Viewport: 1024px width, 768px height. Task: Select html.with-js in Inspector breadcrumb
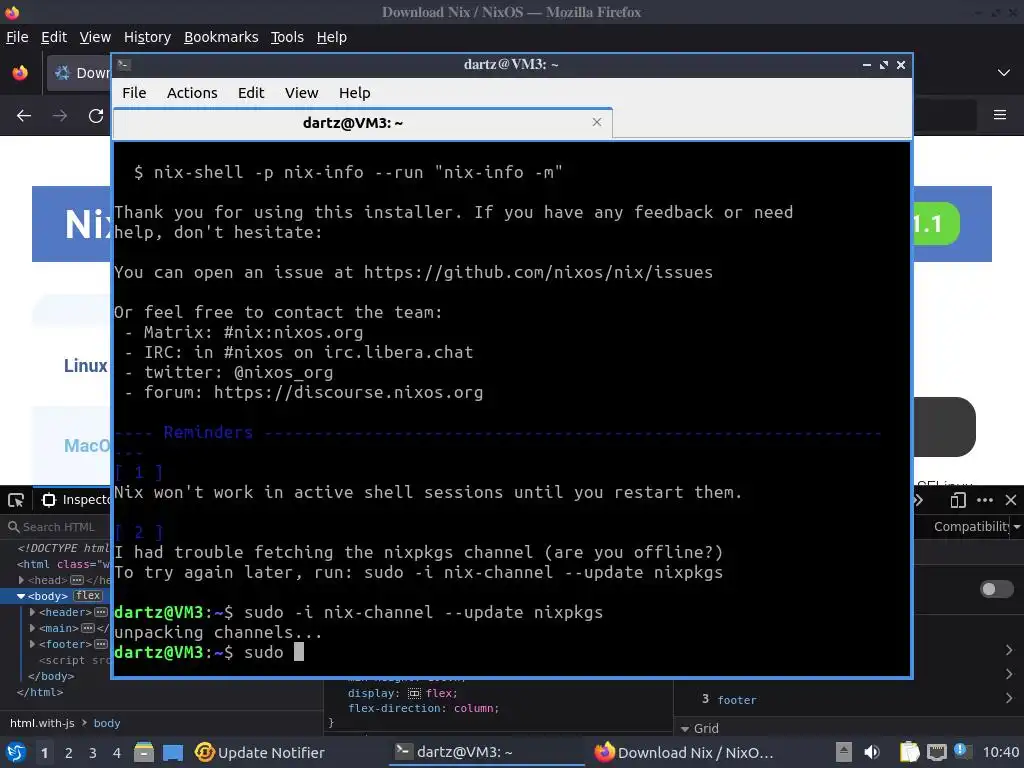tap(42, 723)
